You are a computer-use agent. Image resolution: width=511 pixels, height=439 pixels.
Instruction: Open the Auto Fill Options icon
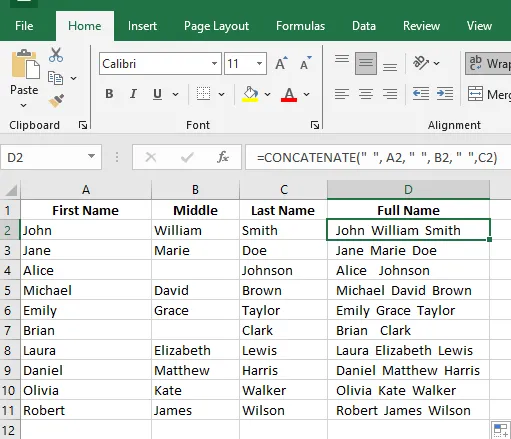coord(500,430)
